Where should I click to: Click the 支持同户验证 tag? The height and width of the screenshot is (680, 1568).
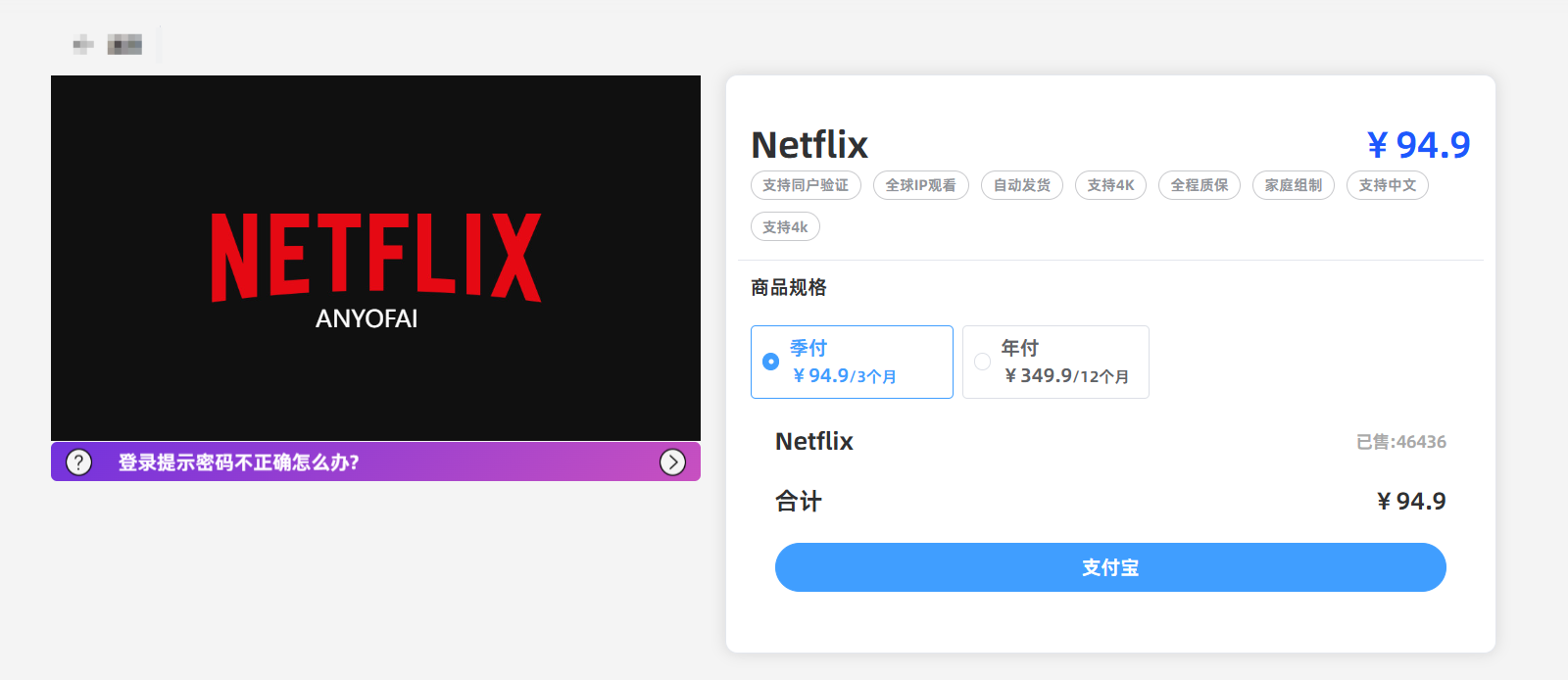click(x=806, y=185)
